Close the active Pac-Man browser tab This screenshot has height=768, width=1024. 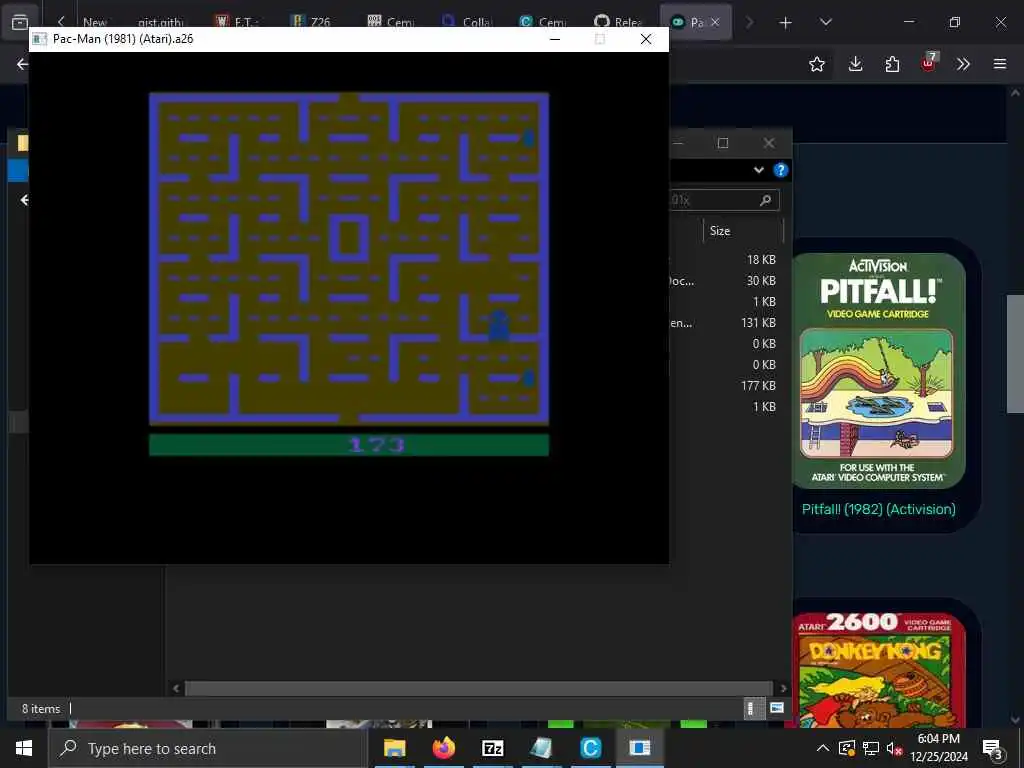715,22
